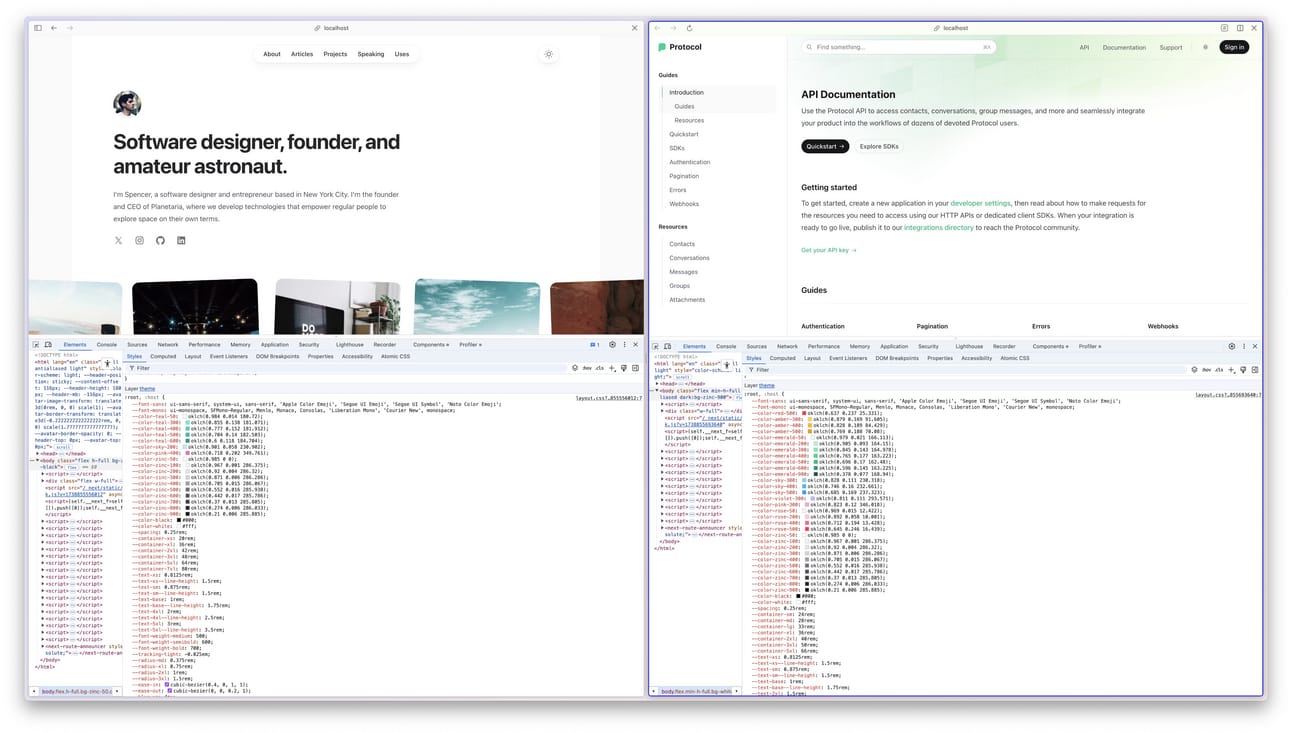Switch to Console tab in left DevTools

(x=106, y=345)
